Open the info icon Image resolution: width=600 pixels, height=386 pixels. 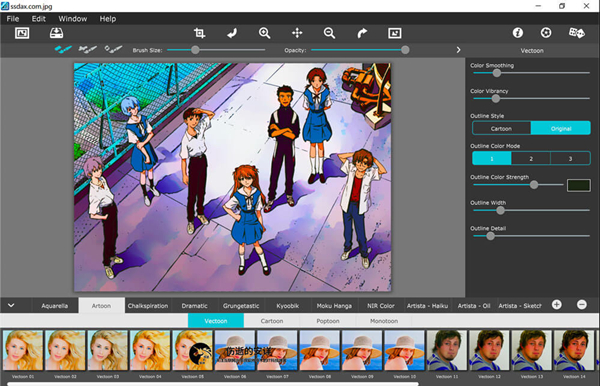point(518,33)
